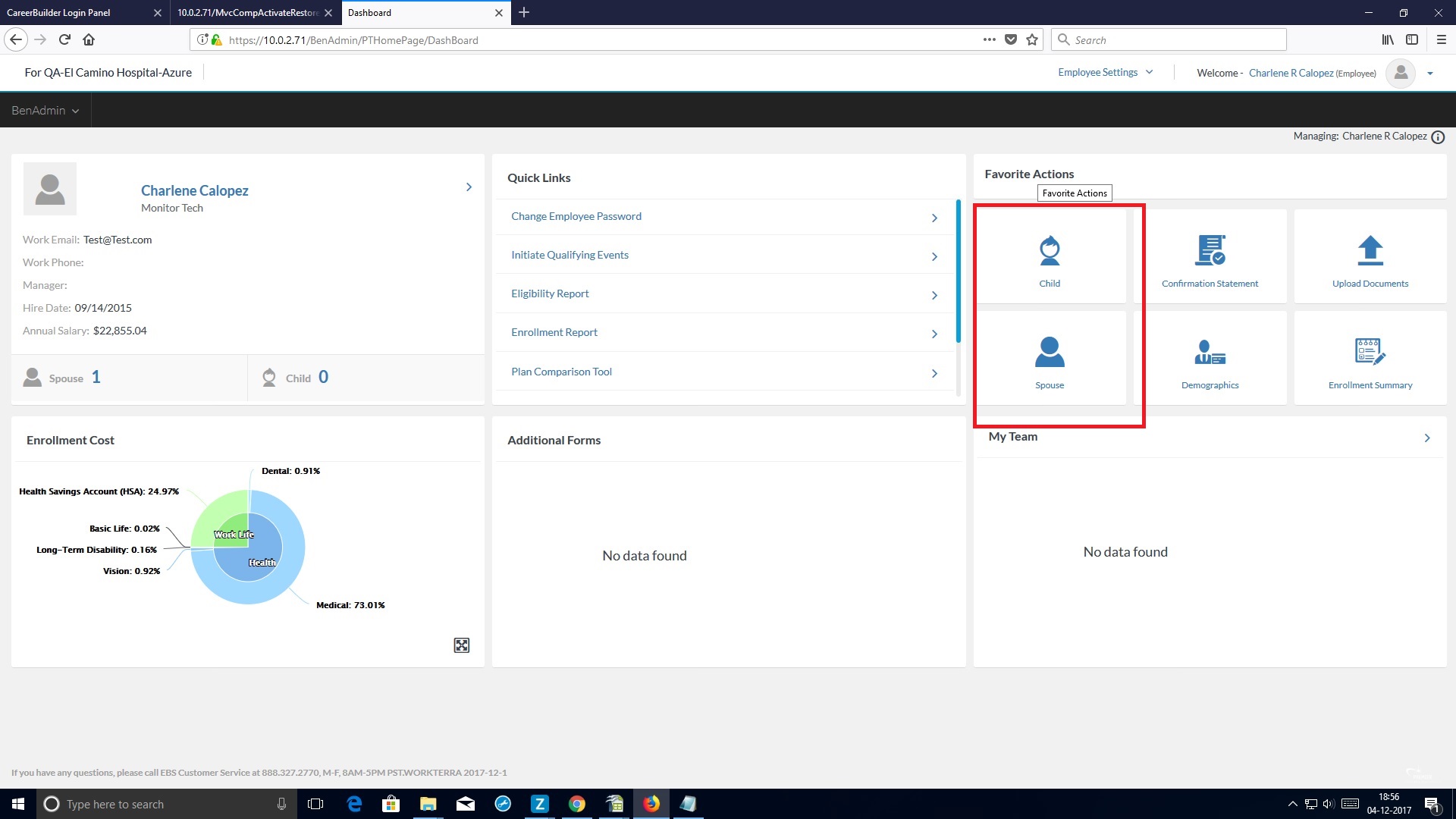This screenshot has height=819, width=1456.
Task: Open the Plan Comparison Tool link
Action: [561, 372]
